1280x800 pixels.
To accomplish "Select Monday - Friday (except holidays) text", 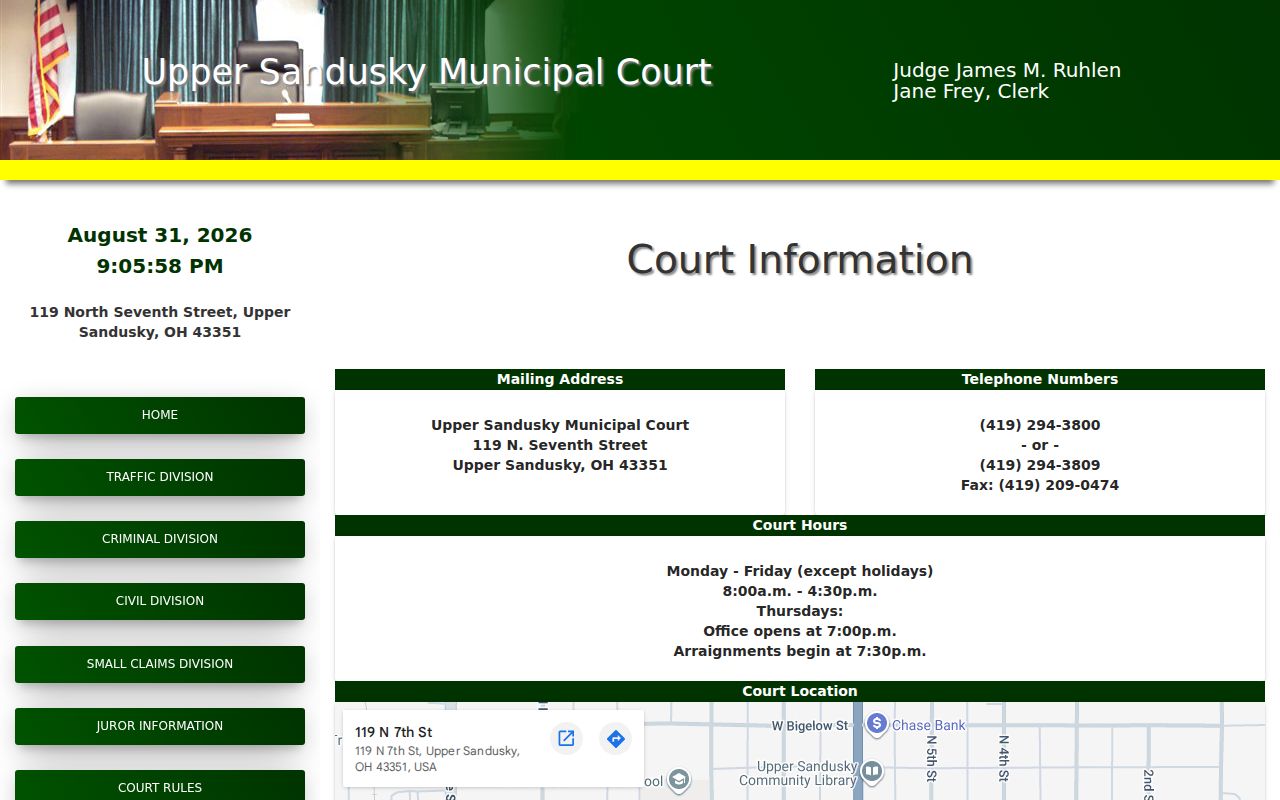I will point(800,571).
